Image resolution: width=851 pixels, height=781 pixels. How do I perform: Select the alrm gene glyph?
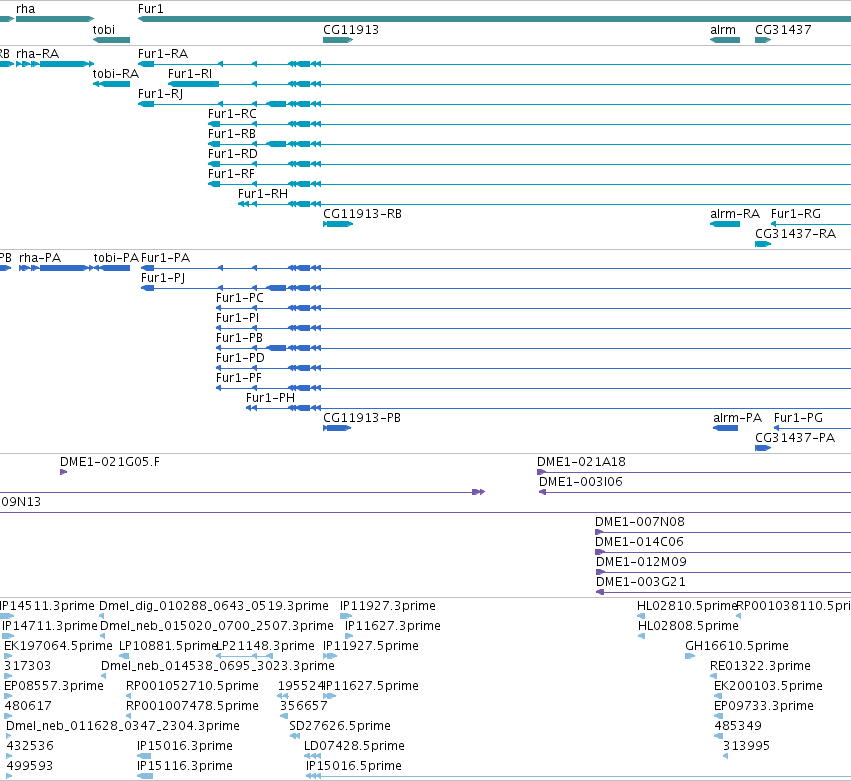click(725, 40)
